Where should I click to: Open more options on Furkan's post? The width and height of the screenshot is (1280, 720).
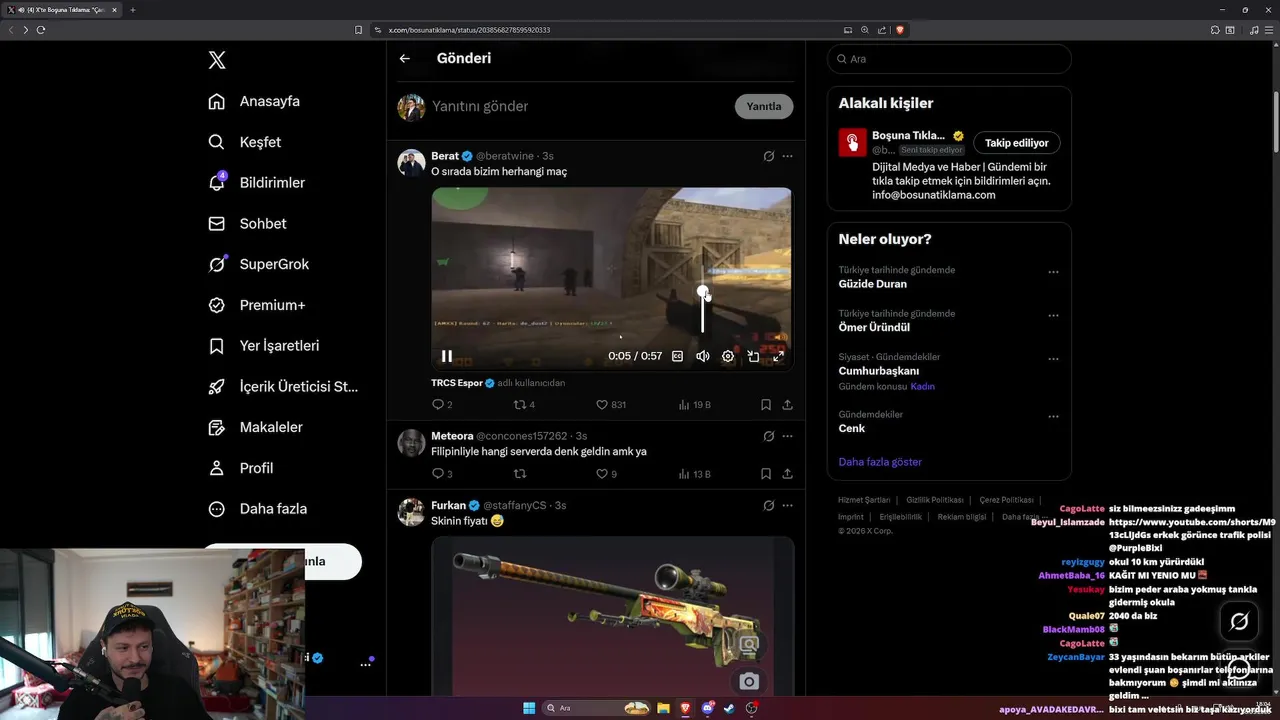tap(787, 505)
